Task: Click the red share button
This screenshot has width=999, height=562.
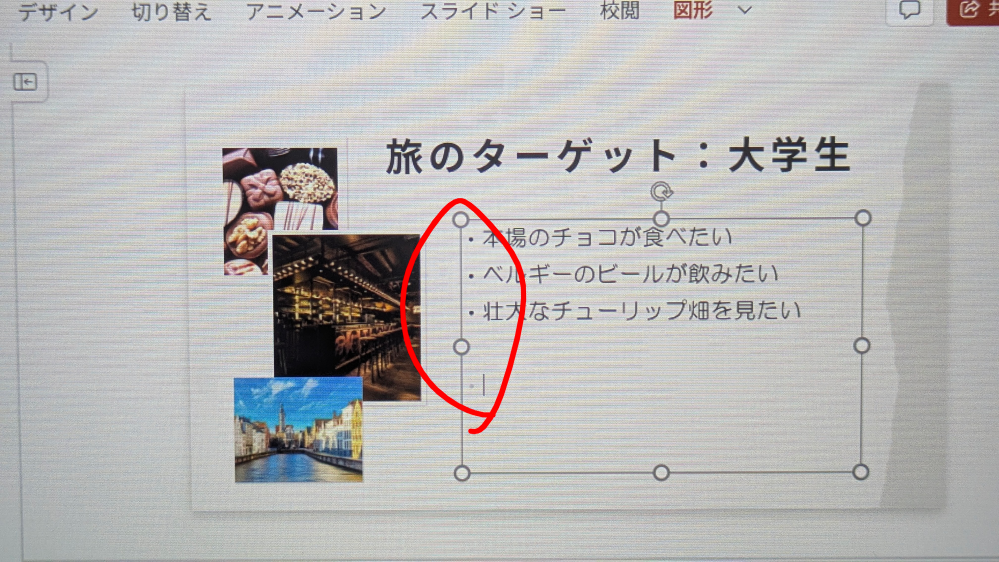Action: pyautogui.click(x=973, y=10)
